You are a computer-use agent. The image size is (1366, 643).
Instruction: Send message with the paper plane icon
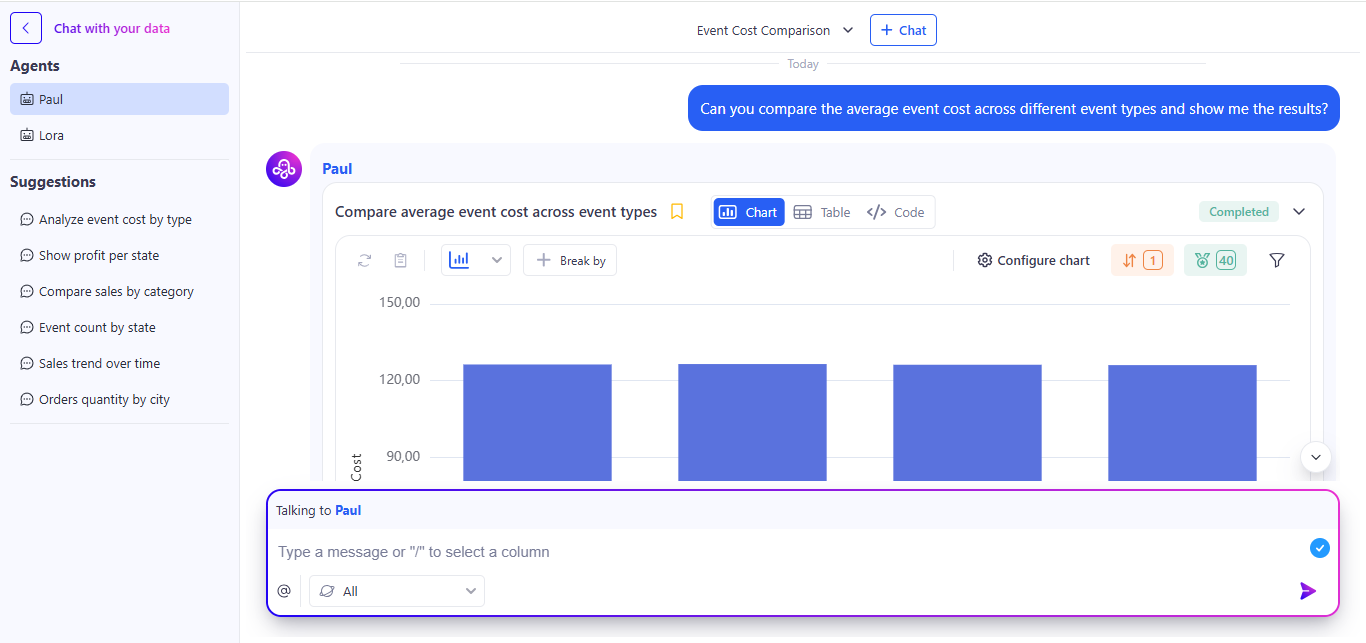click(1307, 591)
